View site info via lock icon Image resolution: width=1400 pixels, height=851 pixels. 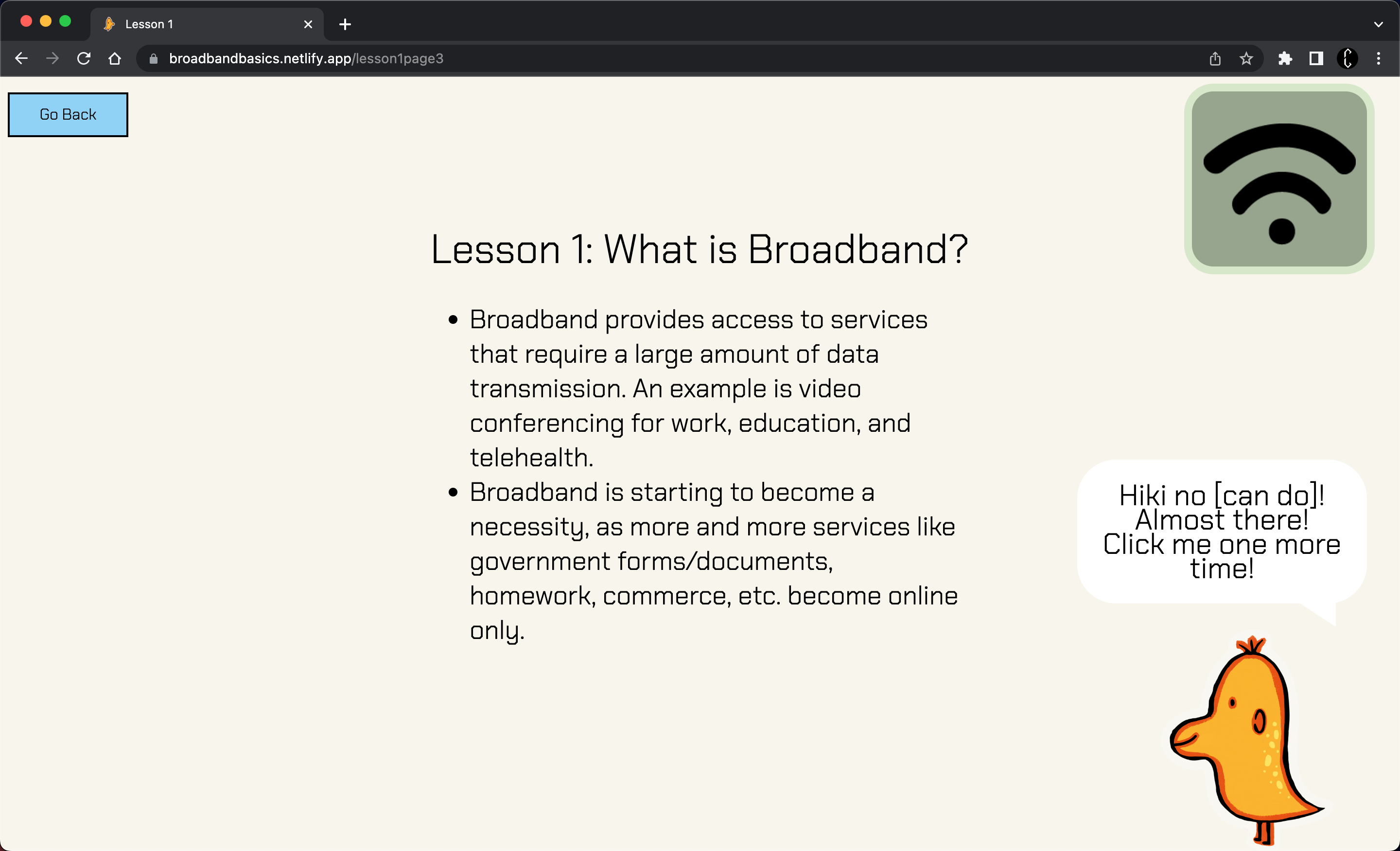154,58
